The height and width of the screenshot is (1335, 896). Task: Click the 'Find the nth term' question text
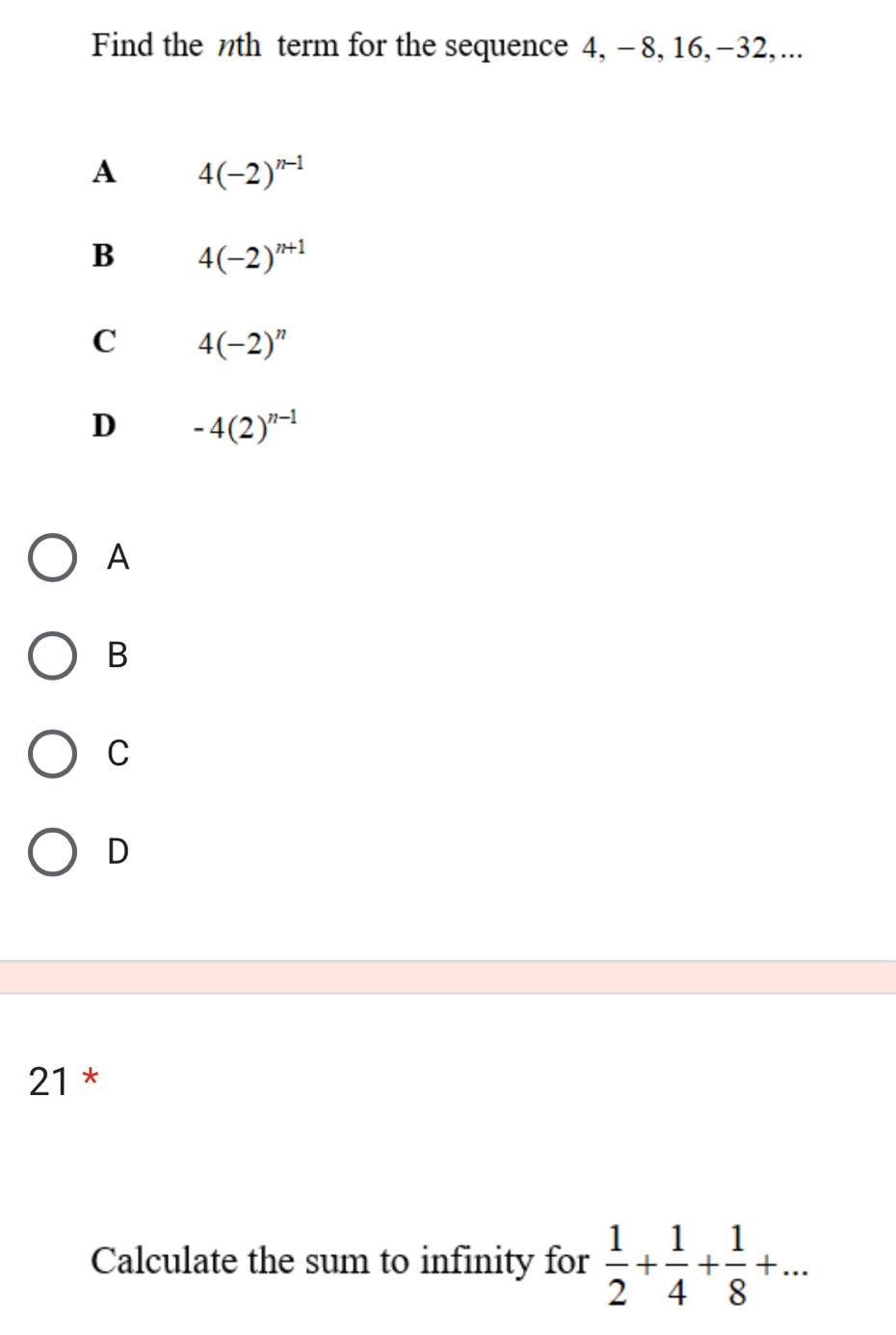pyautogui.click(x=329, y=45)
